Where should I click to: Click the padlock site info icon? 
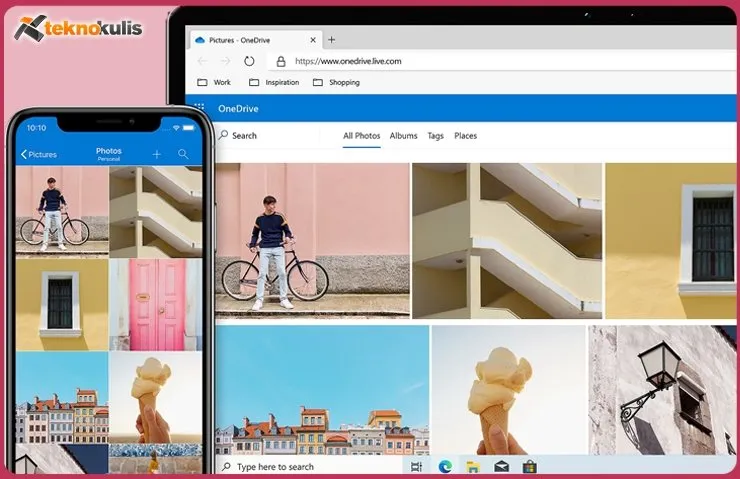pos(281,61)
